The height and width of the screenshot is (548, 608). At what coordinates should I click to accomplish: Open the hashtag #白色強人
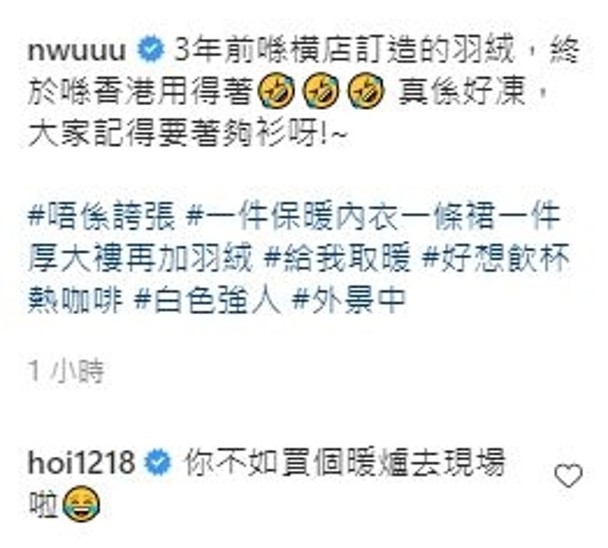208,300
